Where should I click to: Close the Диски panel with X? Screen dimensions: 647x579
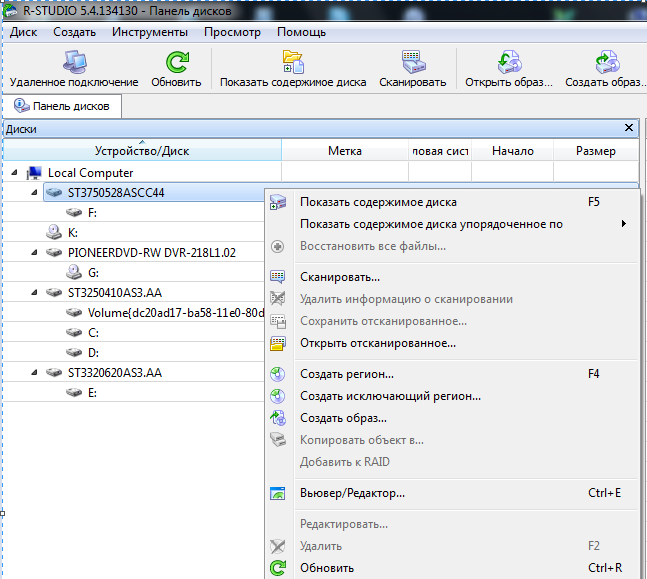click(629, 128)
